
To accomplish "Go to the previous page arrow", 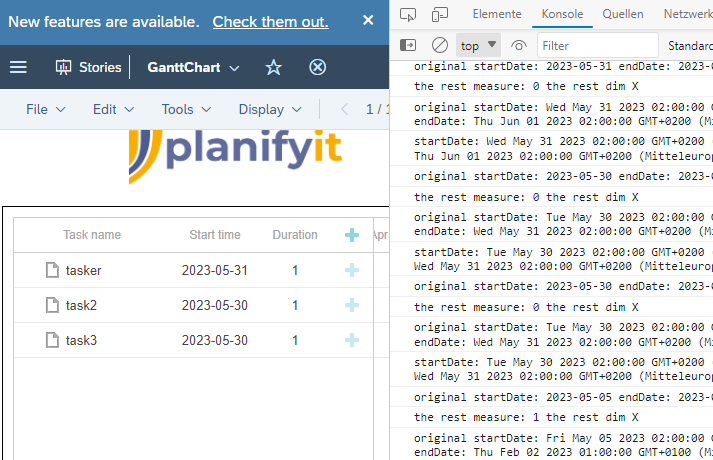I will (x=345, y=110).
